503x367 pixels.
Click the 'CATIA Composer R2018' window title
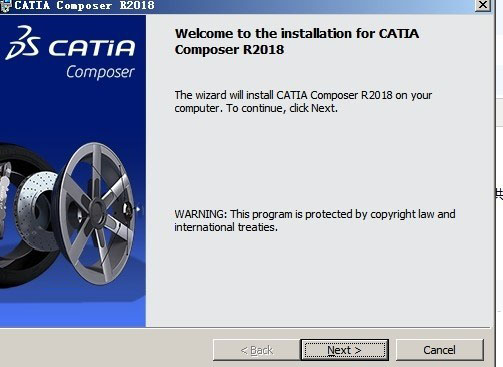click(x=84, y=5)
